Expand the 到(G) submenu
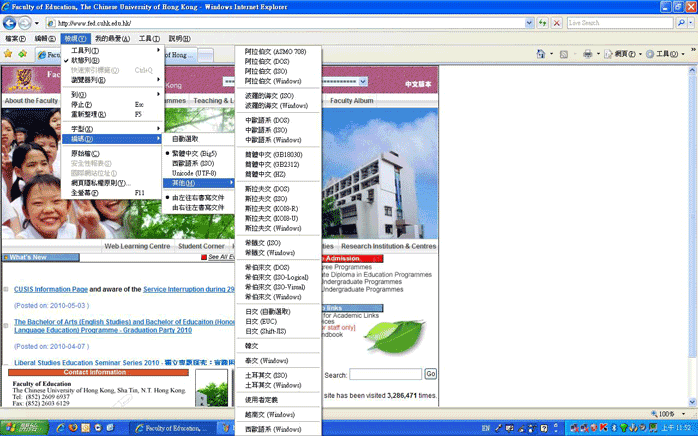Viewport: 698px width, 436px height. point(113,94)
